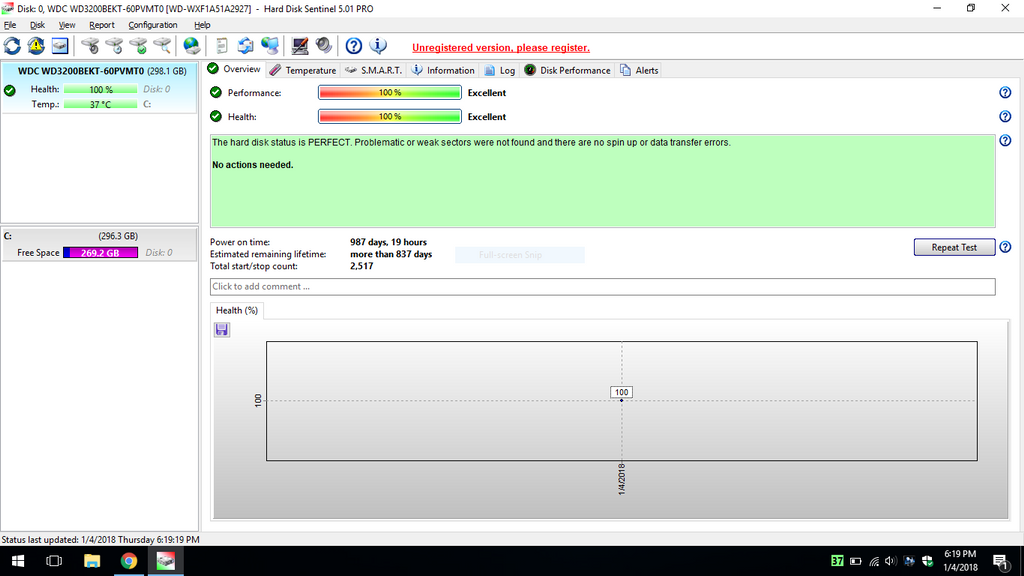Screen dimensions: 1024x576
Task: Switch to the Log tab
Action: coord(500,71)
